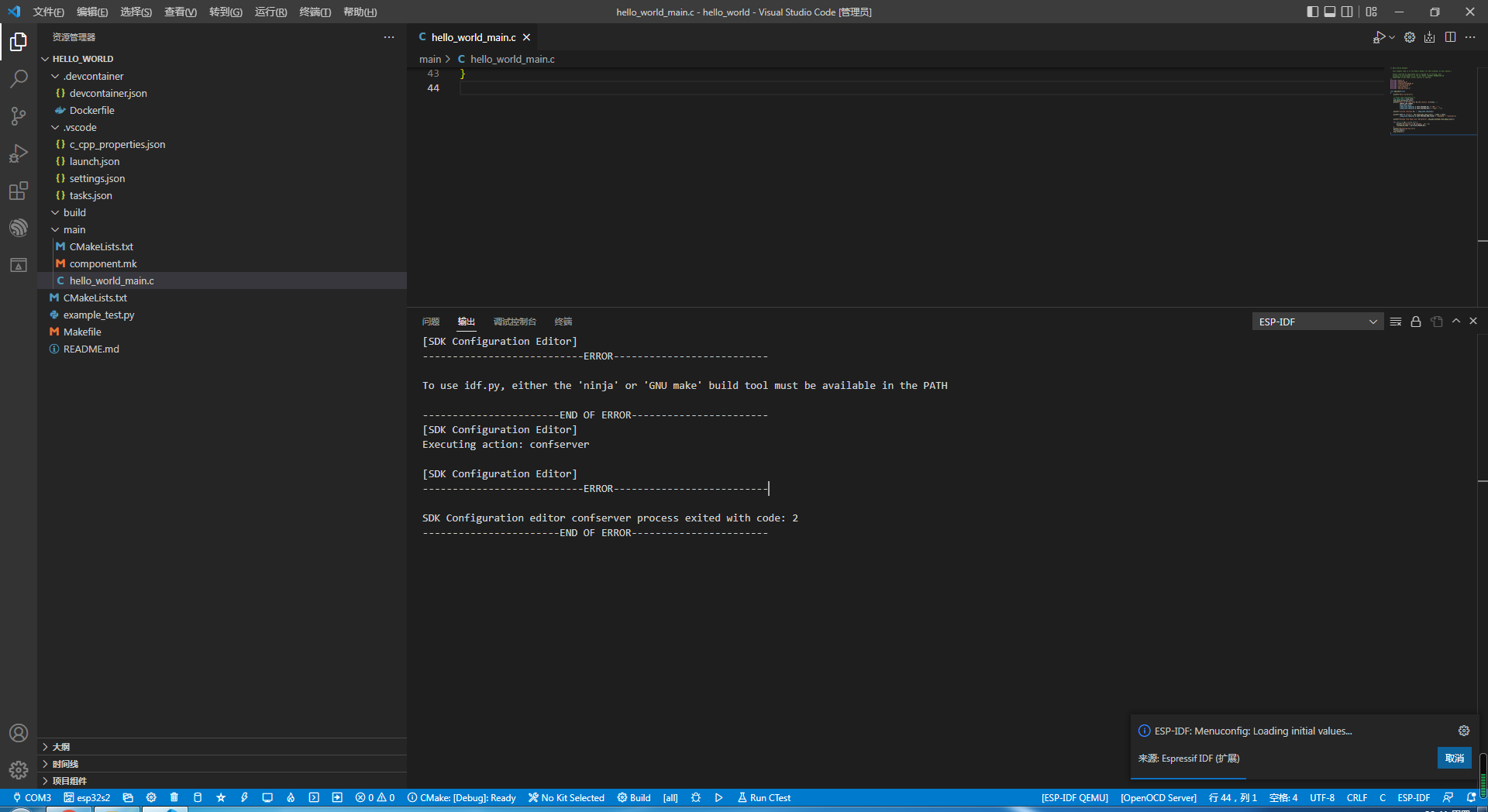Open SDK Configuration Editor gear in status bar
1488x812 pixels.
[x=151, y=797]
